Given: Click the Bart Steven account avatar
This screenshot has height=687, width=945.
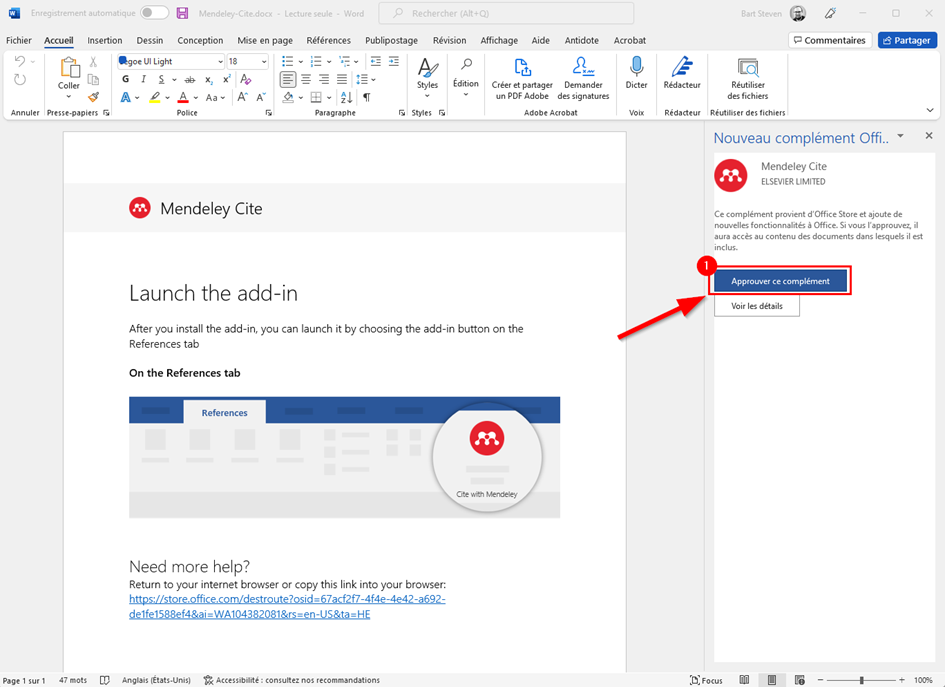Looking at the screenshot, I should coord(798,13).
